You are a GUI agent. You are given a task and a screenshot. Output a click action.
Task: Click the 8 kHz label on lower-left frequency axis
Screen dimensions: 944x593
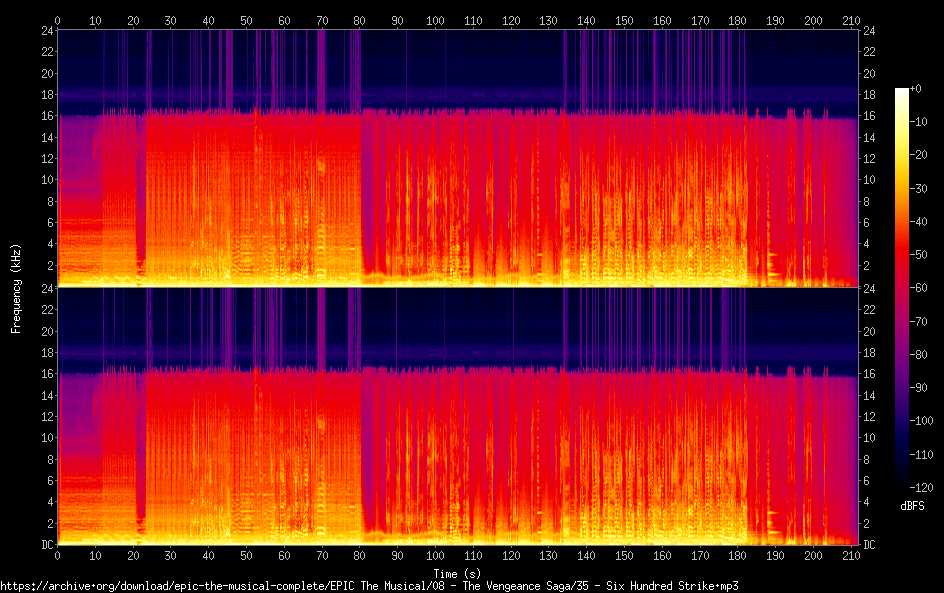coord(48,459)
